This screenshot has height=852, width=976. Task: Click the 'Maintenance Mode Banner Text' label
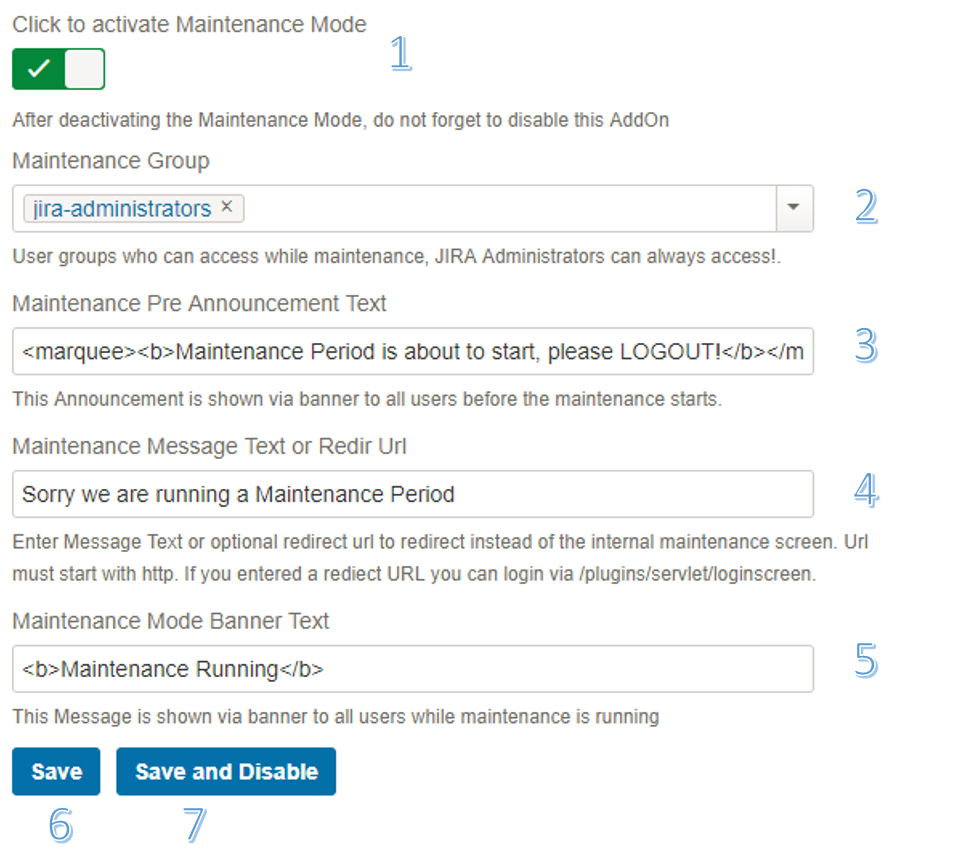(171, 621)
